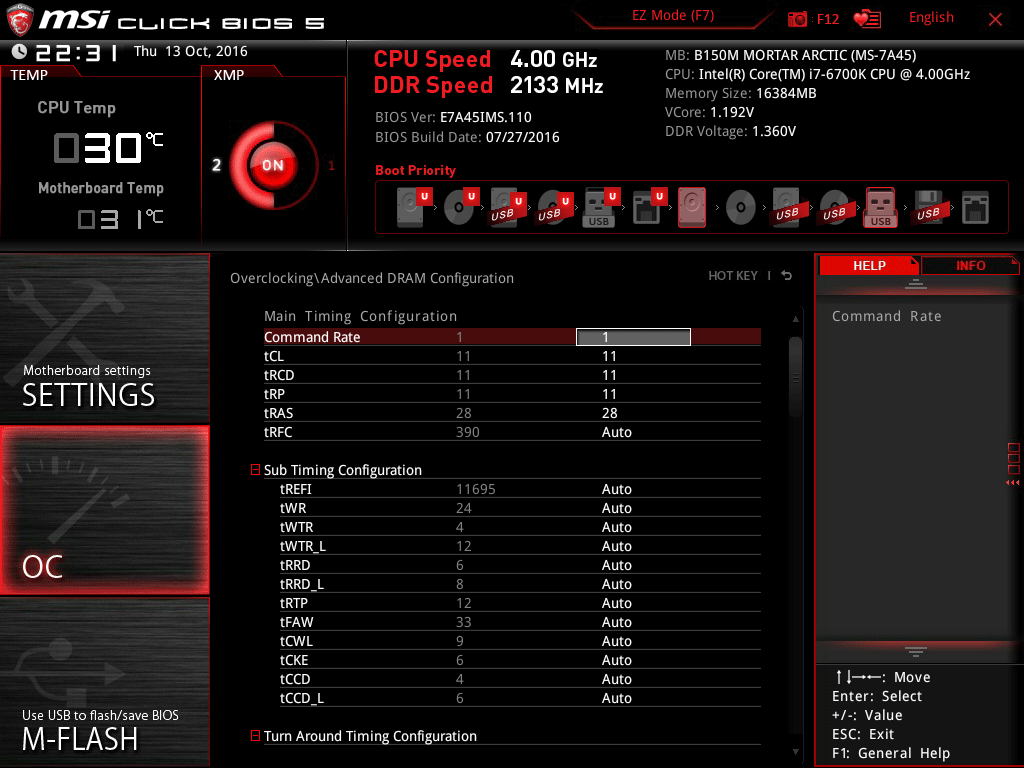The height and width of the screenshot is (768, 1024).
Task: Click the back arrow next to HOT KEY
Action: coord(787,276)
